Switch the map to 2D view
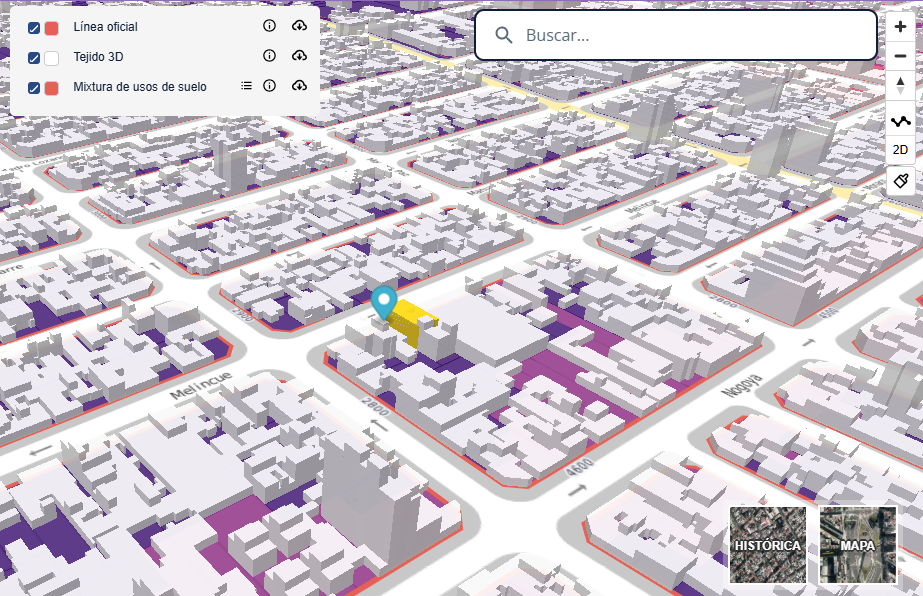The width and height of the screenshot is (923, 596). pos(900,150)
